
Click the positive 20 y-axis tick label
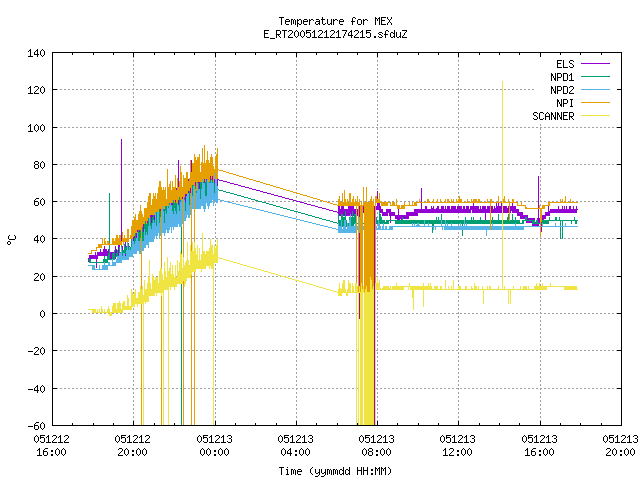tap(39, 277)
